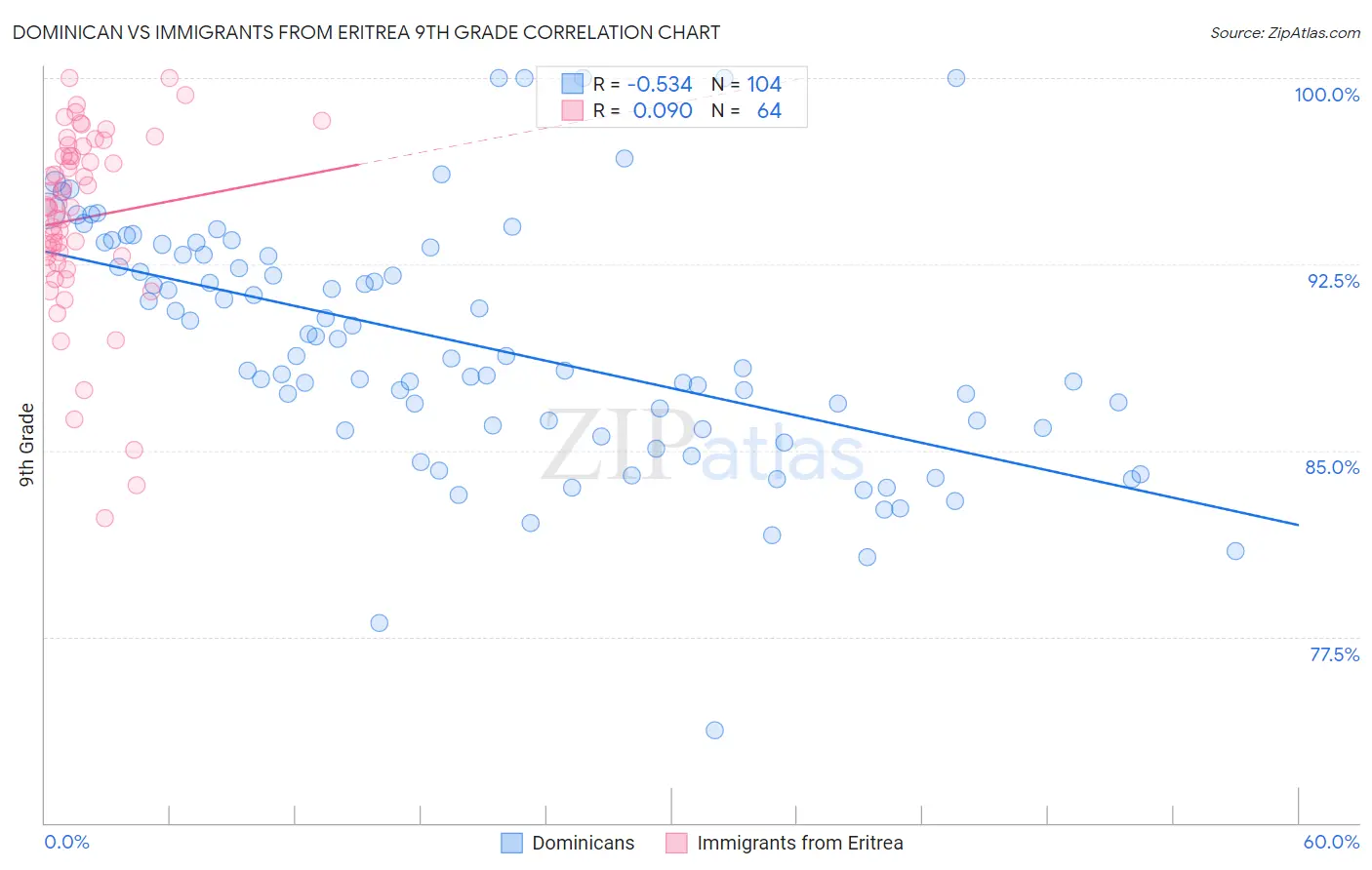1372x870 pixels.
Task: Click the chart title text
Action: click(366, 32)
